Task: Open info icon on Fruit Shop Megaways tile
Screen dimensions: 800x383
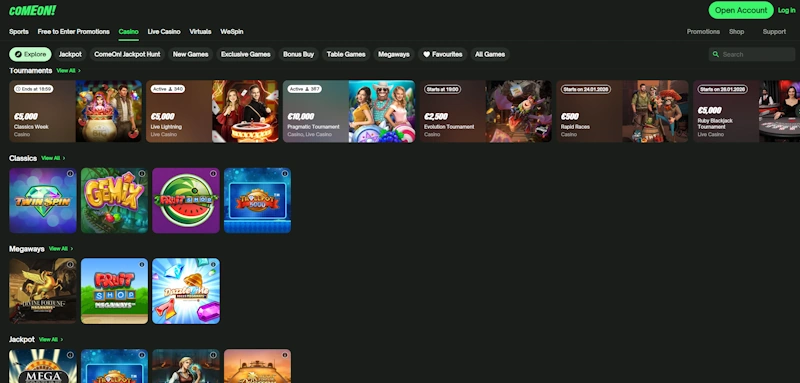Action: [142, 264]
